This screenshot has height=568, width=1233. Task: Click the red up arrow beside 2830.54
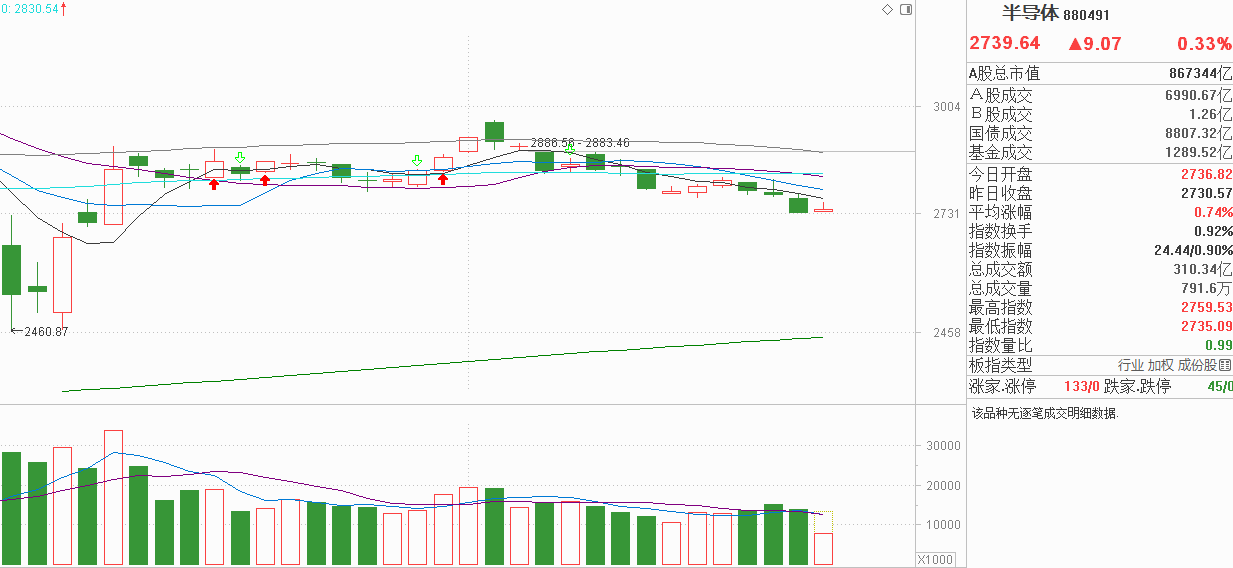coord(65,9)
